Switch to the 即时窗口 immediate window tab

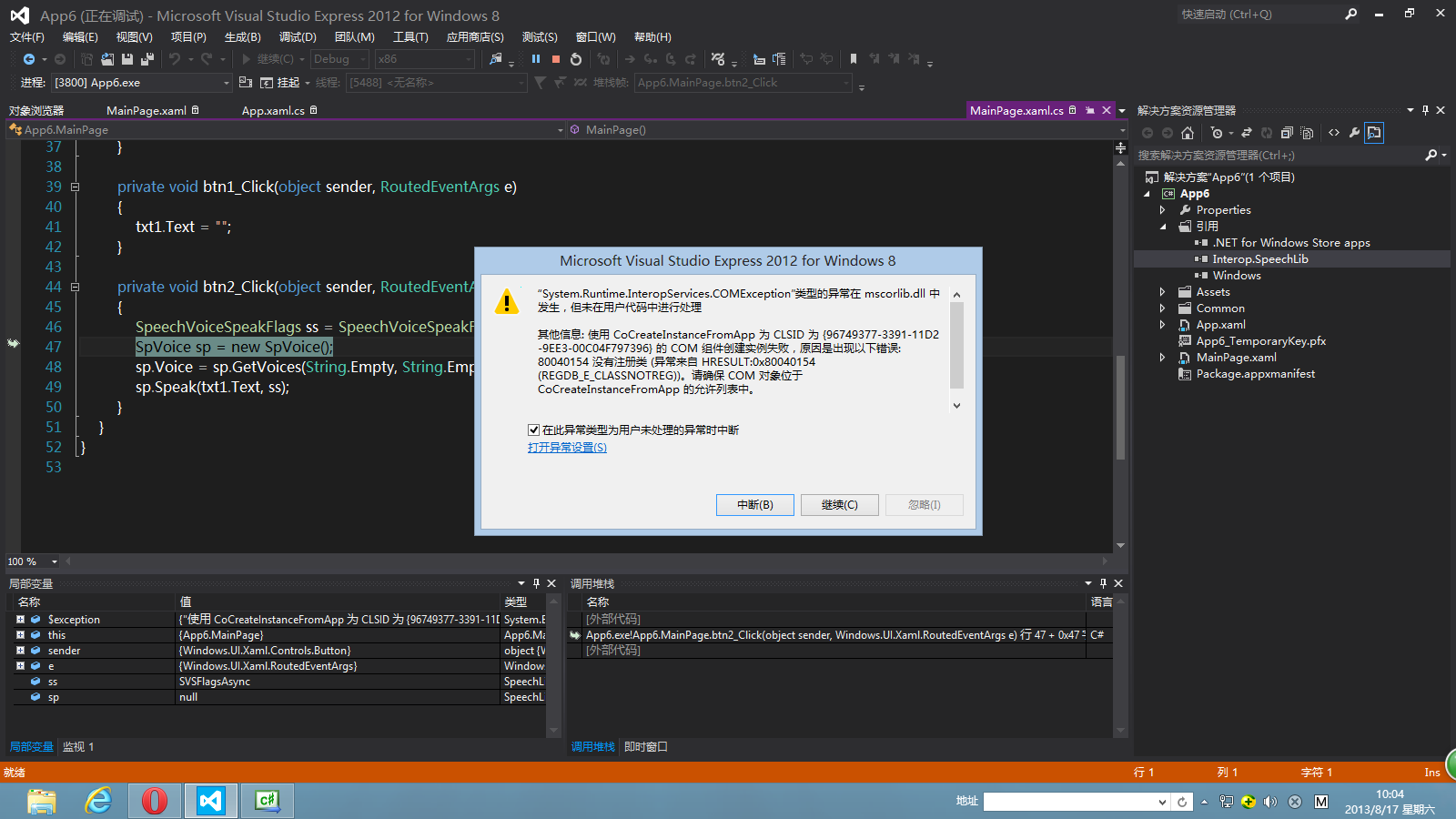pos(646,747)
